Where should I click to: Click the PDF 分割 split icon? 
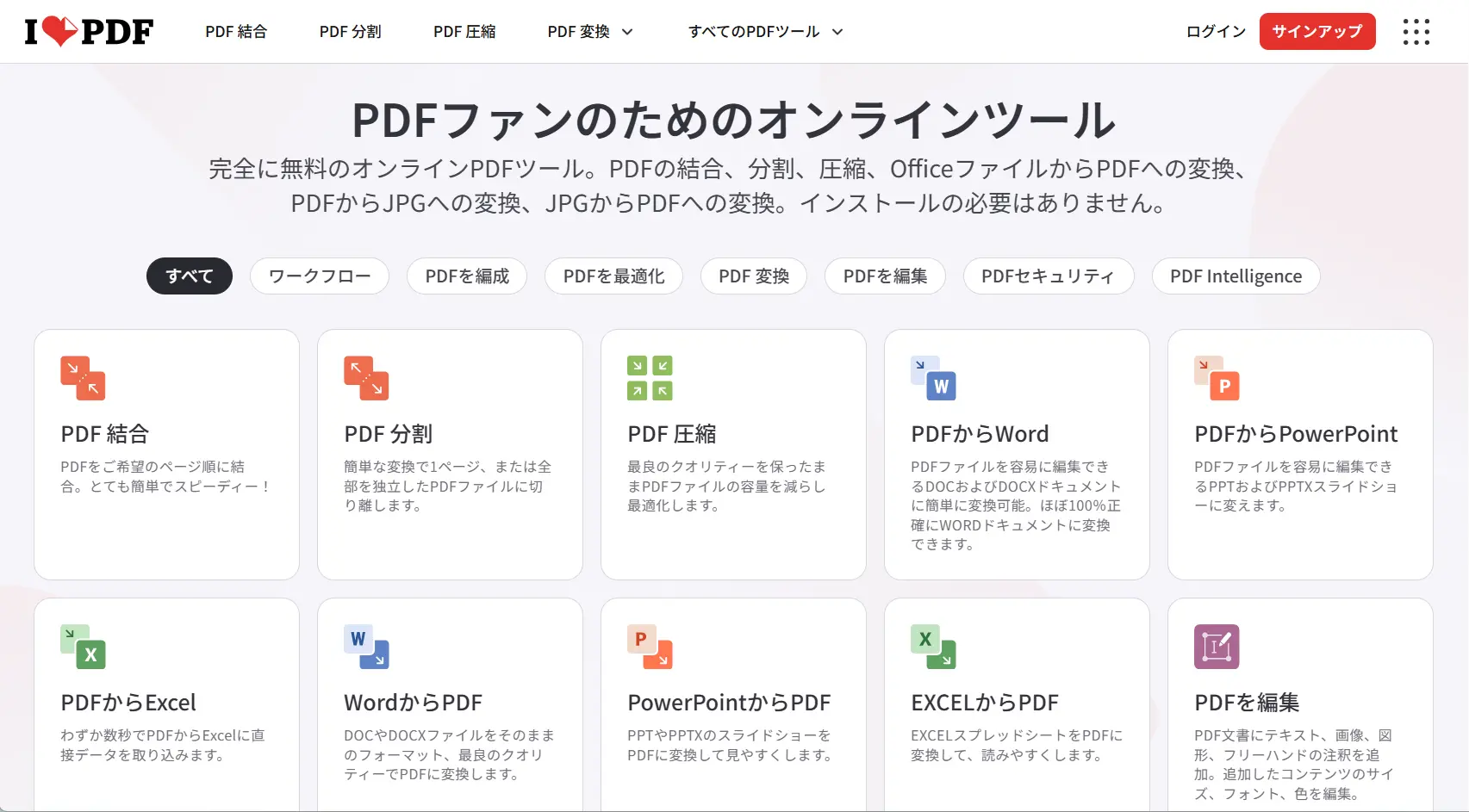(x=366, y=378)
